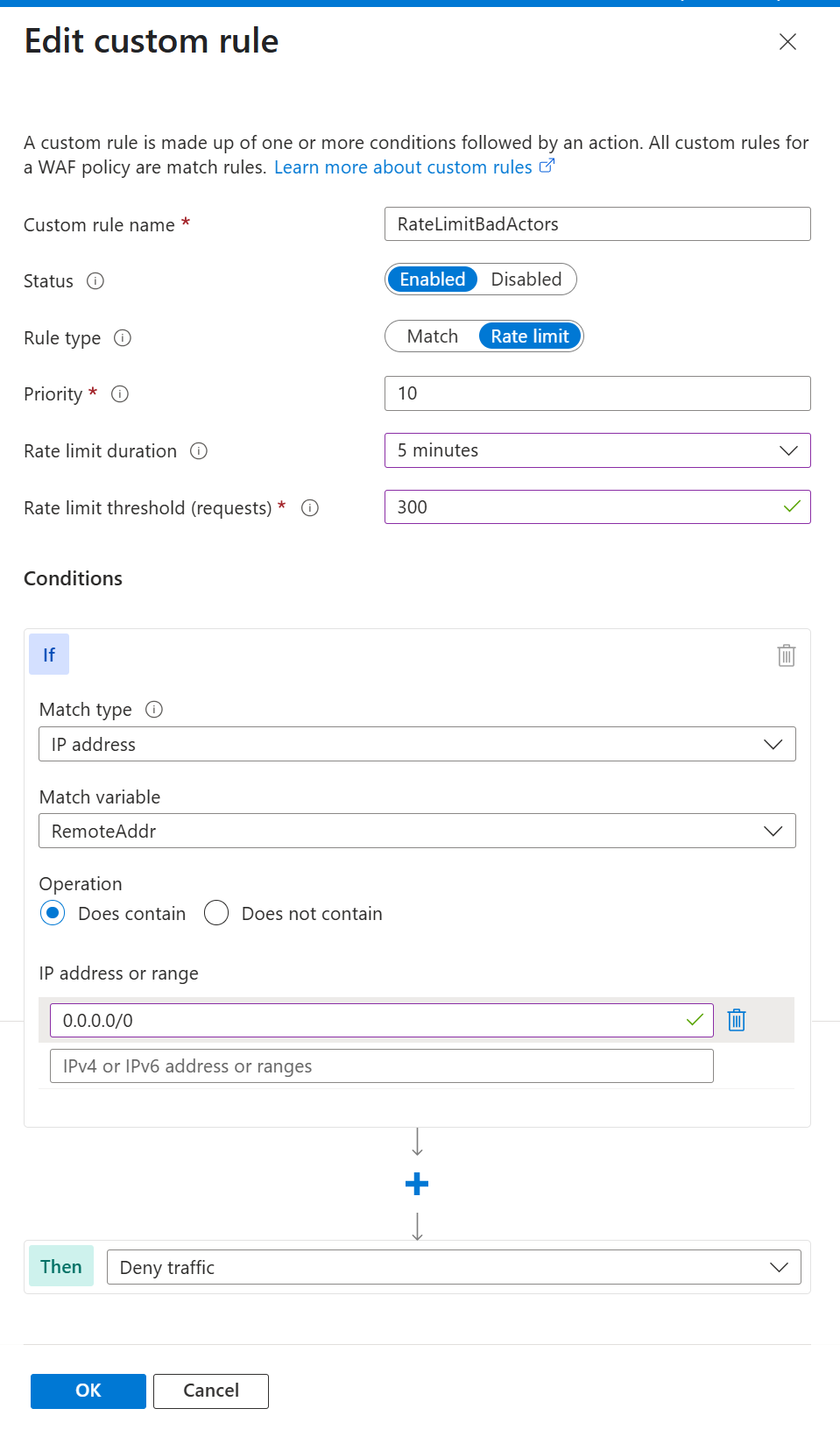
Task: Delete the If condition with trash icon
Action: click(x=786, y=655)
